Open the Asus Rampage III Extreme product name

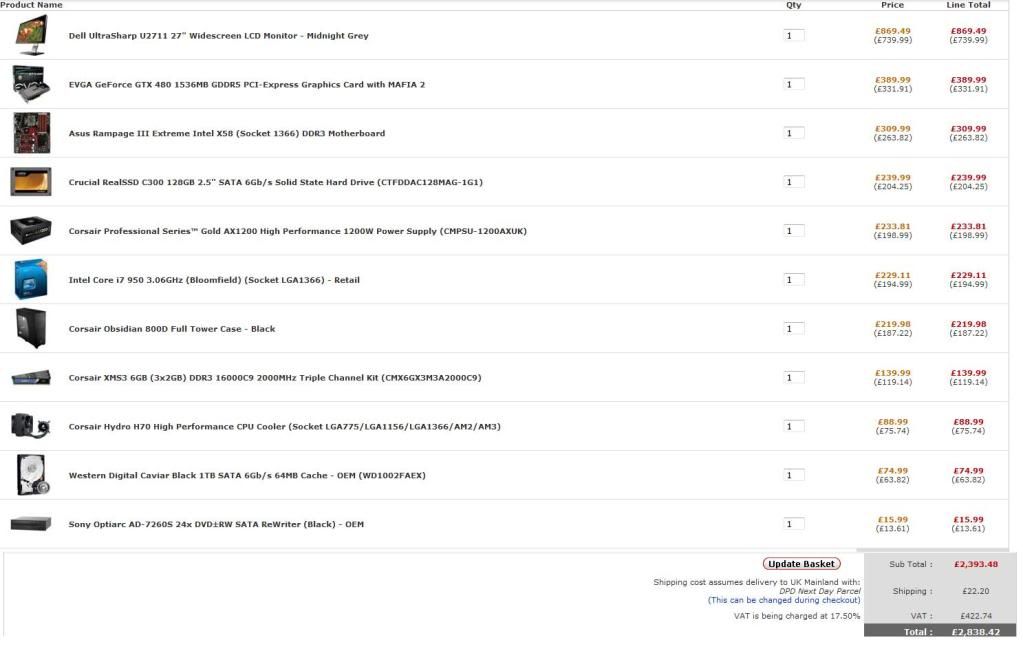click(x=226, y=134)
